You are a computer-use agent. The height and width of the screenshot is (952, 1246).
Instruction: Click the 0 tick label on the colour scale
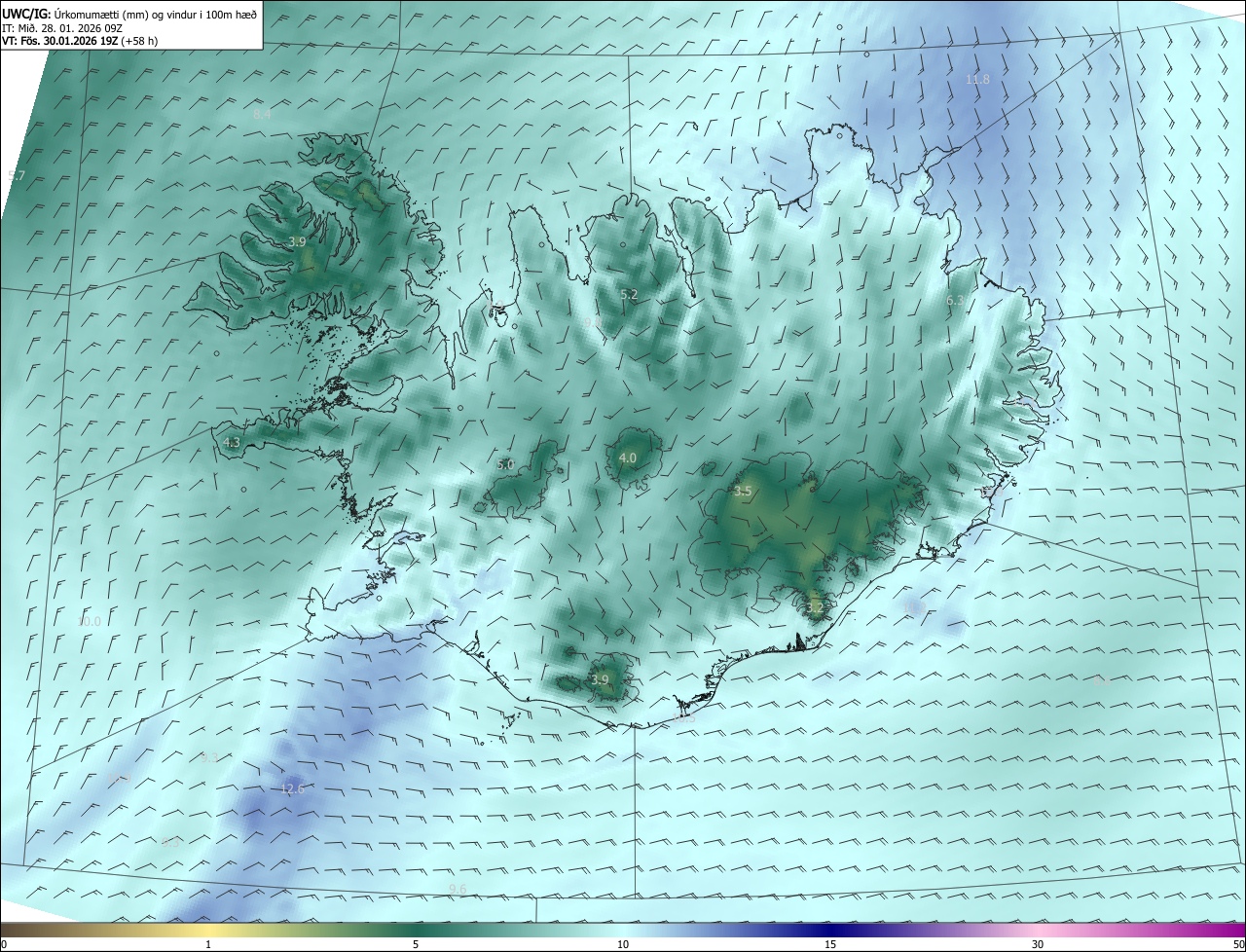pyautogui.click(x=4, y=944)
